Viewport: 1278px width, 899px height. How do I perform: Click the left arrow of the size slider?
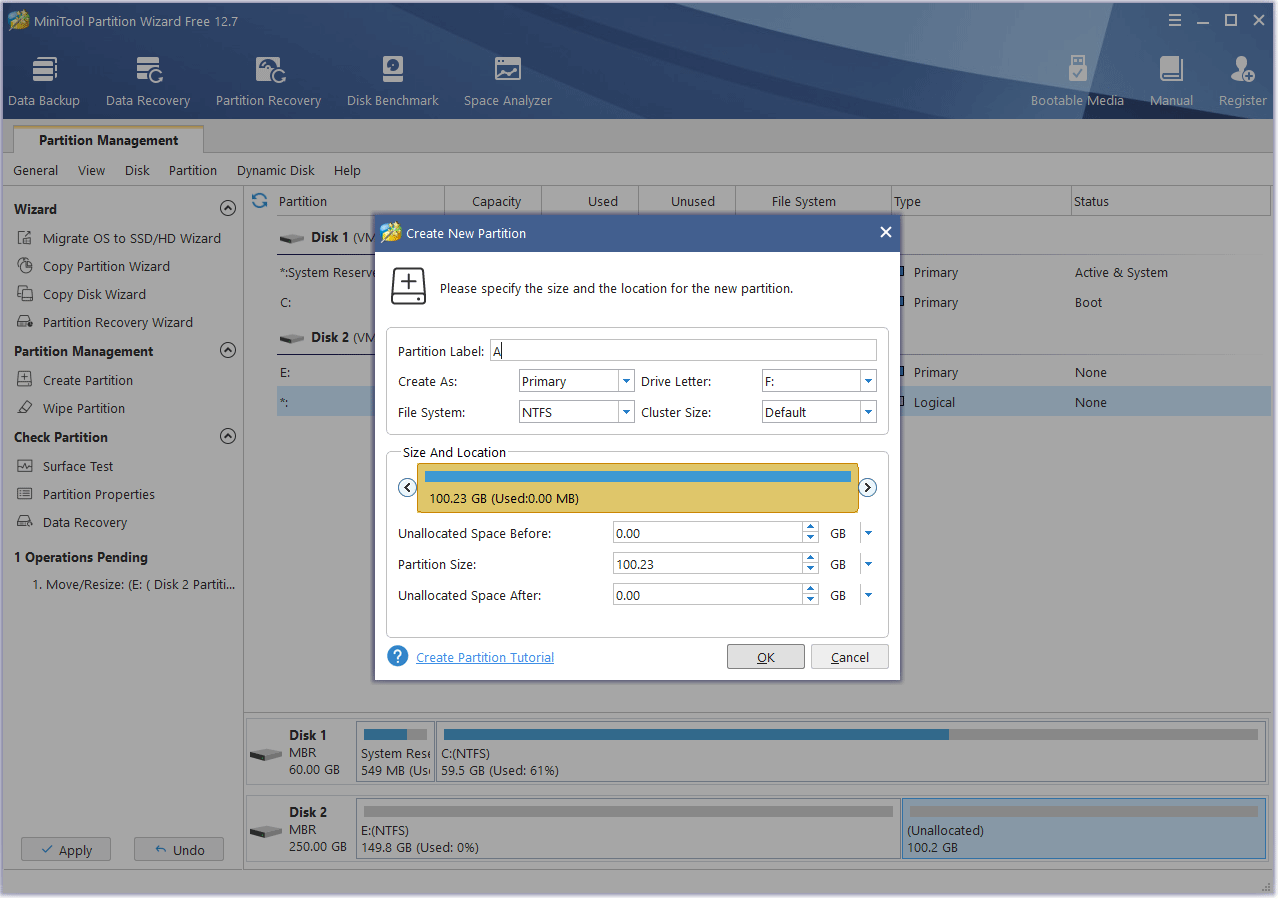(x=407, y=487)
